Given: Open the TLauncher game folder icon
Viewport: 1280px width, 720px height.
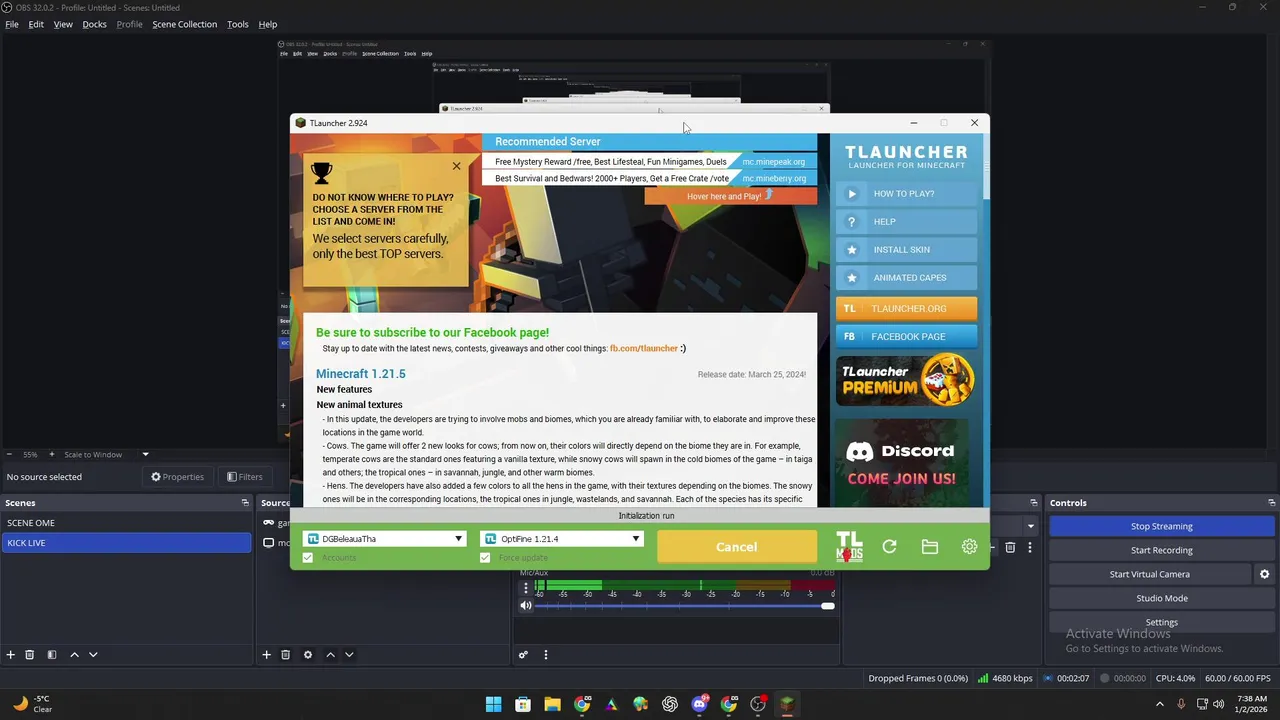Looking at the screenshot, I should click(x=930, y=547).
